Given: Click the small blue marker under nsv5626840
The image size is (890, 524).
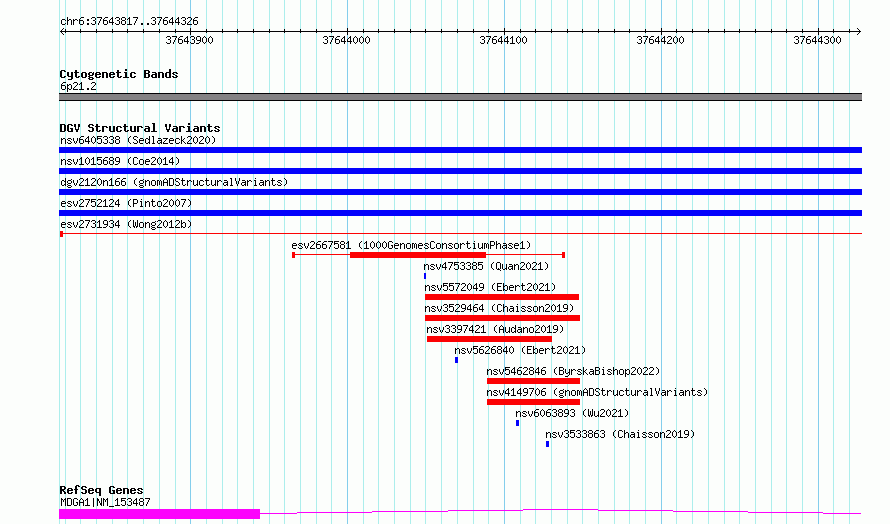Looking at the screenshot, I should pos(456,360).
